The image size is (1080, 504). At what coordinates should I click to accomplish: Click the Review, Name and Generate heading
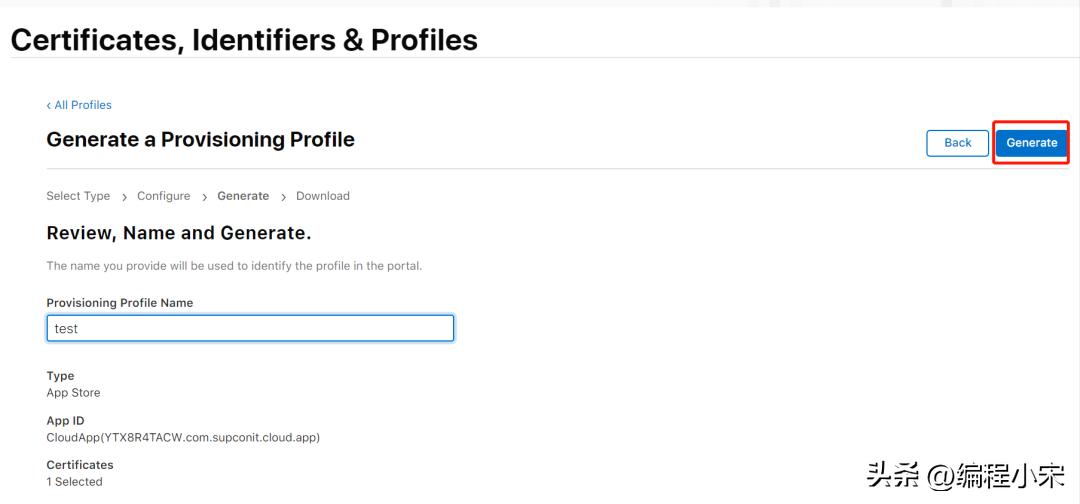[179, 233]
